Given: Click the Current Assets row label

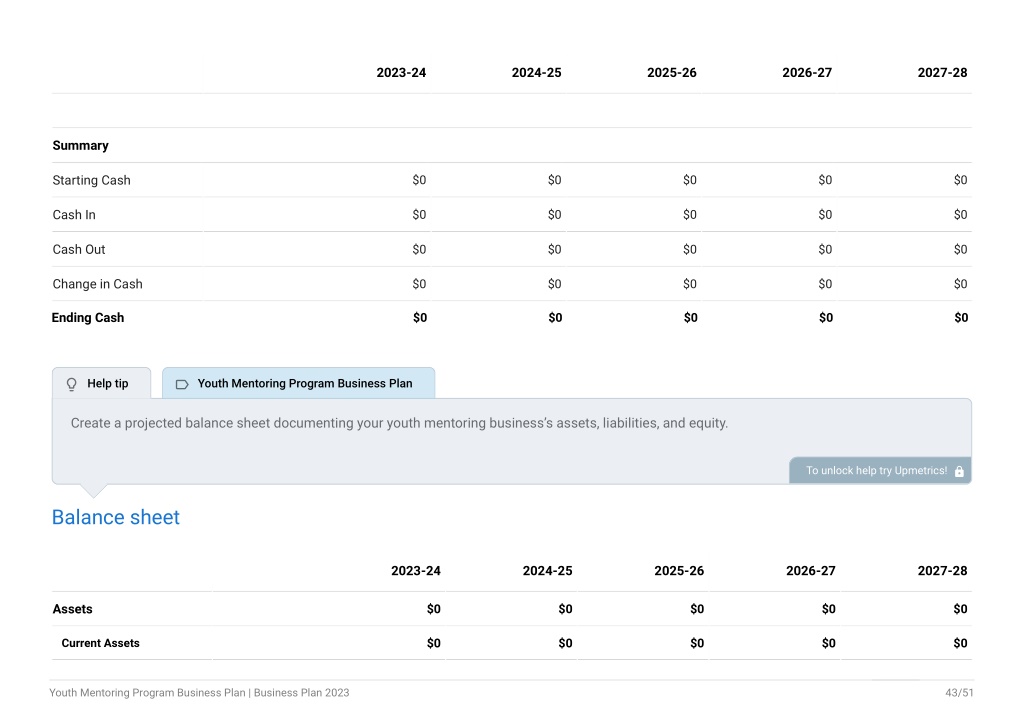Looking at the screenshot, I should click(x=101, y=643).
